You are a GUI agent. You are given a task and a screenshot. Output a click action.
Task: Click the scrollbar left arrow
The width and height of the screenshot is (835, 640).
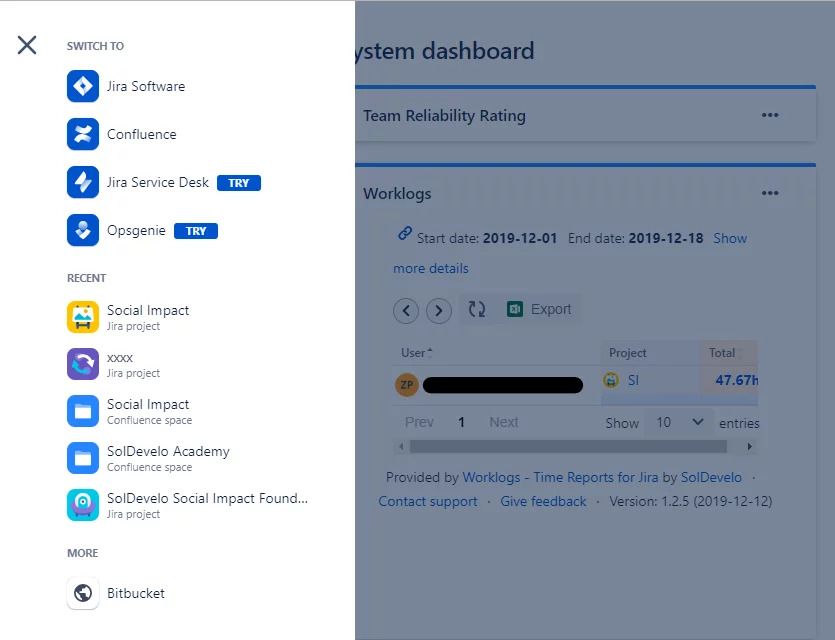click(x=402, y=446)
